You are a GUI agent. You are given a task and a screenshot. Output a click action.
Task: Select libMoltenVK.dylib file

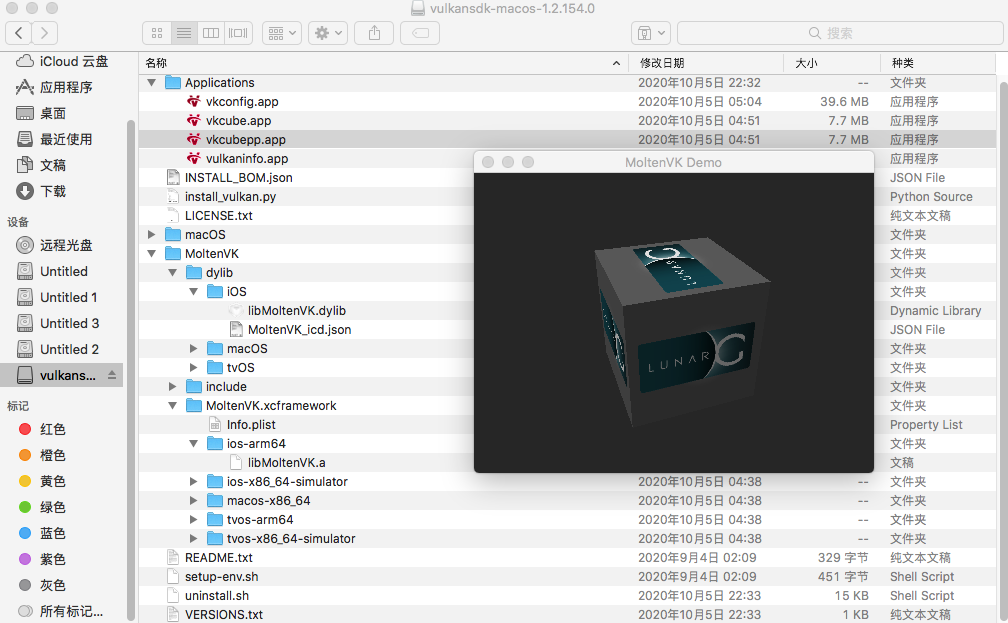(296, 311)
